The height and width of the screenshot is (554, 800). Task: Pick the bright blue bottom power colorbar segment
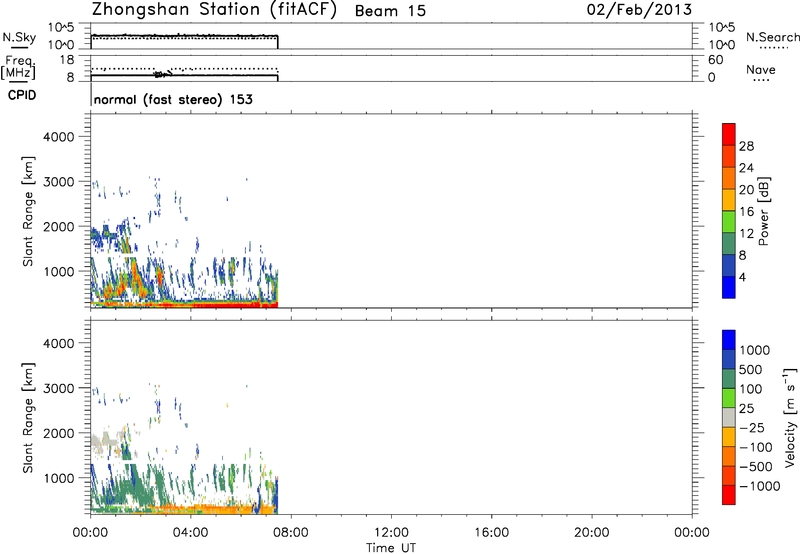click(x=729, y=287)
